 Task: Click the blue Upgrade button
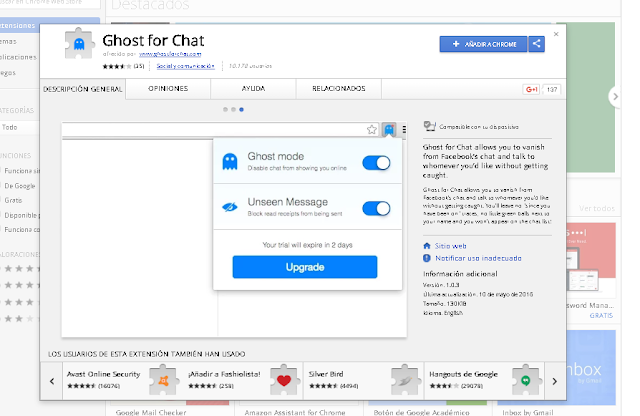[x=305, y=267]
